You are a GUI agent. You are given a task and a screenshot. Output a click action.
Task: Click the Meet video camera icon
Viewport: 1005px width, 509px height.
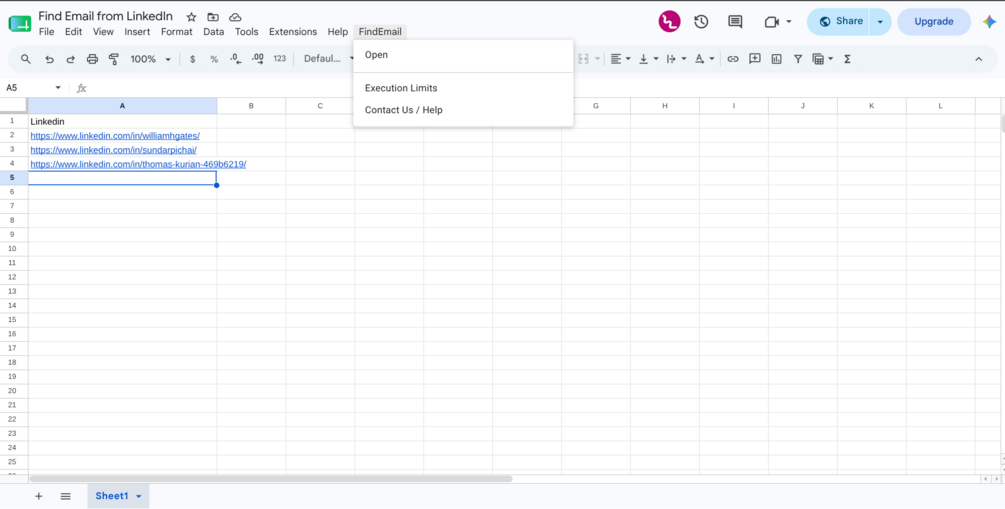click(x=771, y=22)
